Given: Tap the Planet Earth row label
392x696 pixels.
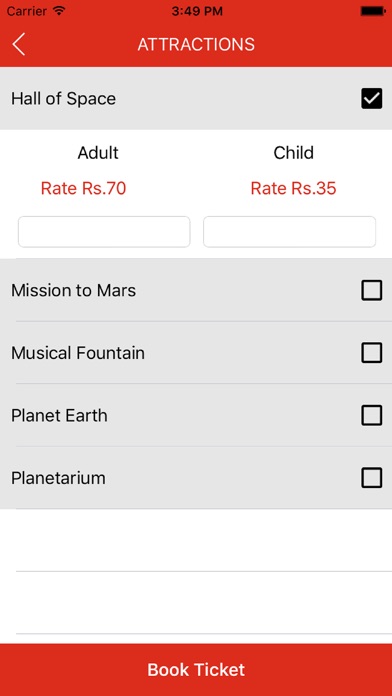Looking at the screenshot, I should (x=59, y=415).
